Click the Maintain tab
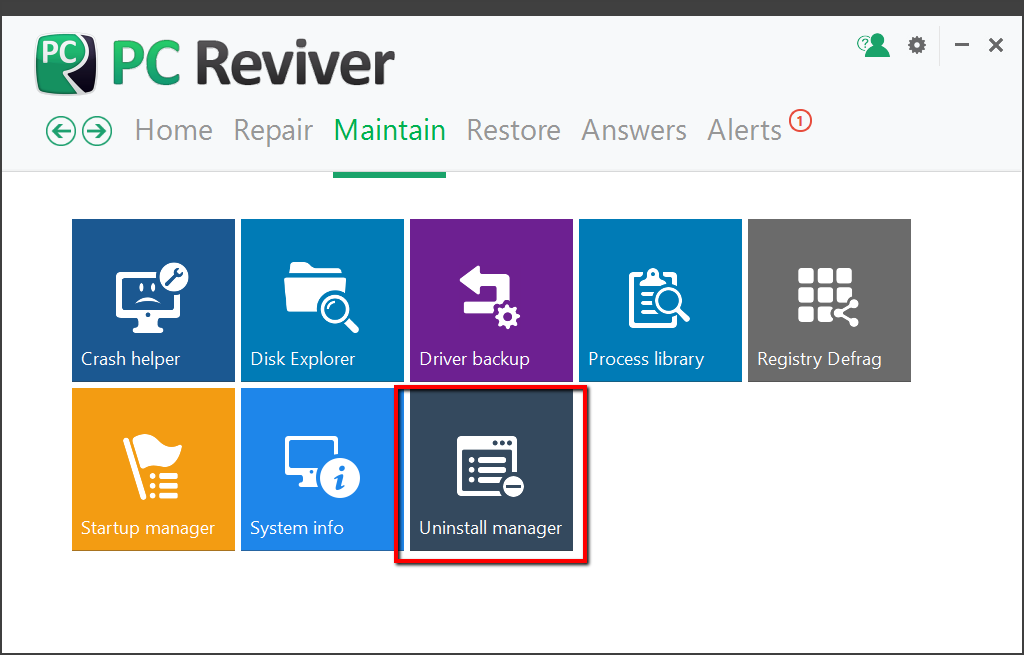This screenshot has width=1024, height=655. pyautogui.click(x=389, y=130)
